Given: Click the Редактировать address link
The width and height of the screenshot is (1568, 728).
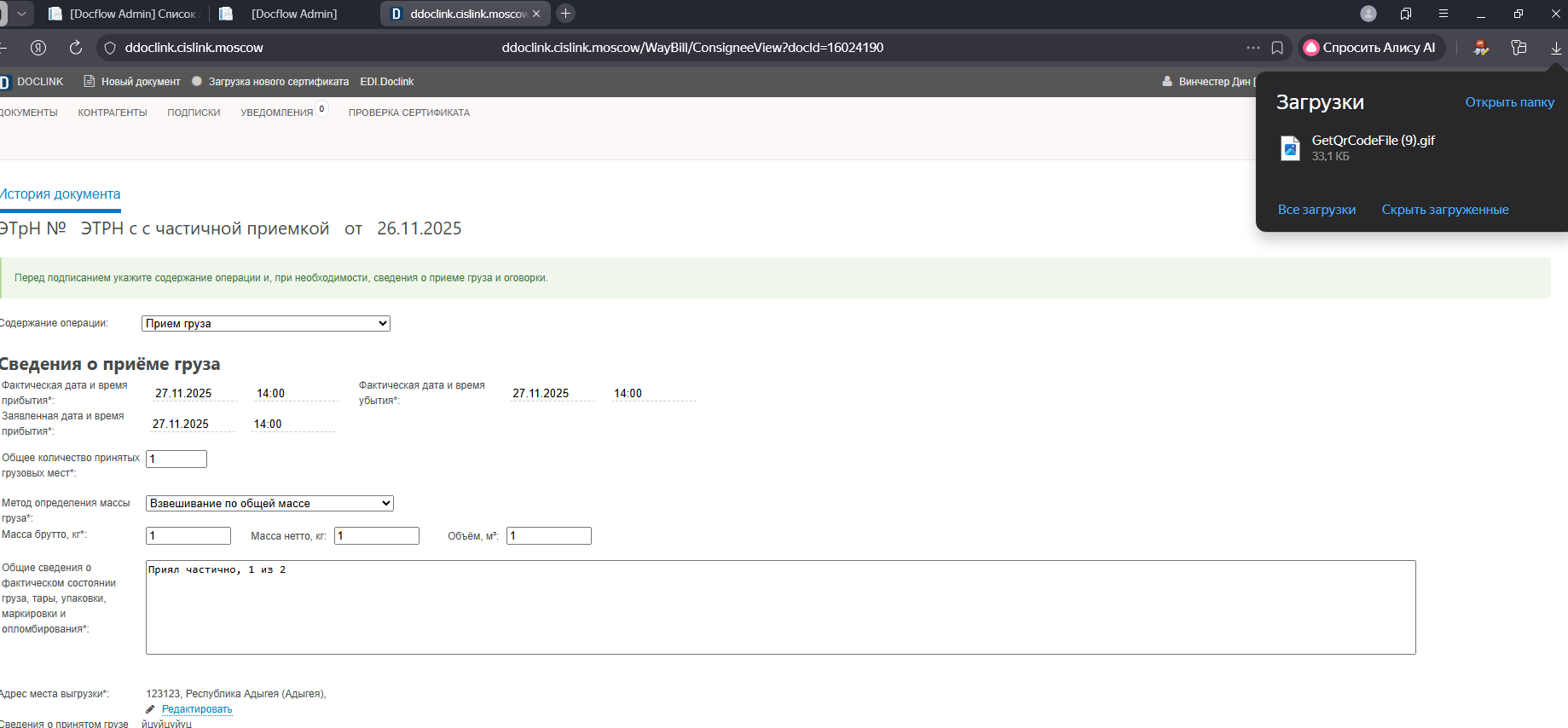Looking at the screenshot, I should (197, 709).
